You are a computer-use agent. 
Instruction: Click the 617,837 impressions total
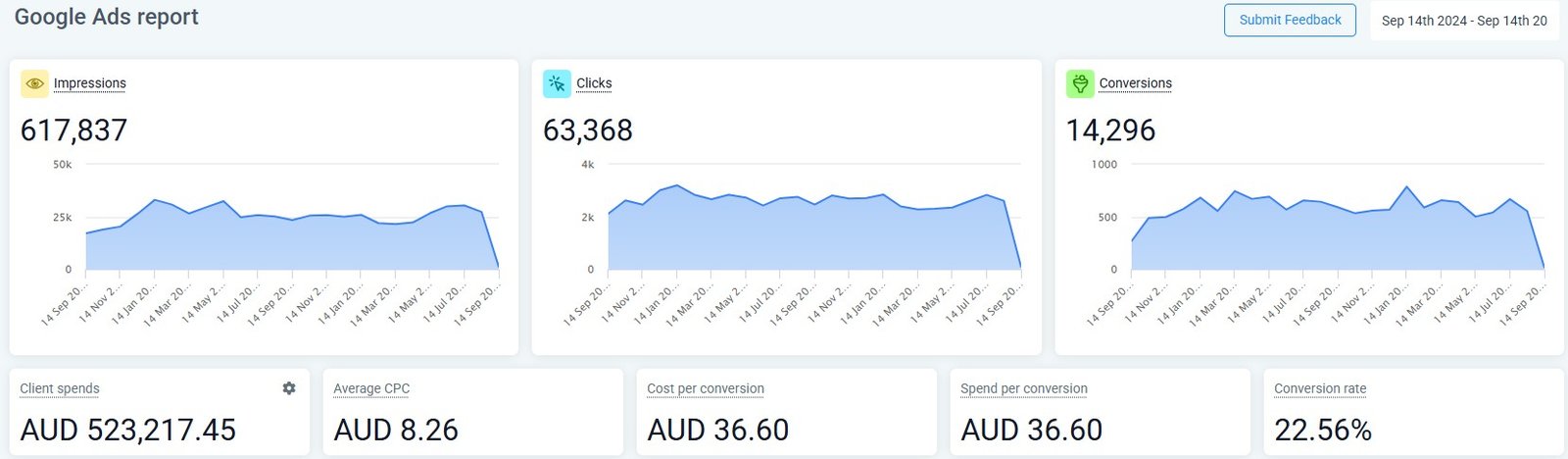(74, 130)
